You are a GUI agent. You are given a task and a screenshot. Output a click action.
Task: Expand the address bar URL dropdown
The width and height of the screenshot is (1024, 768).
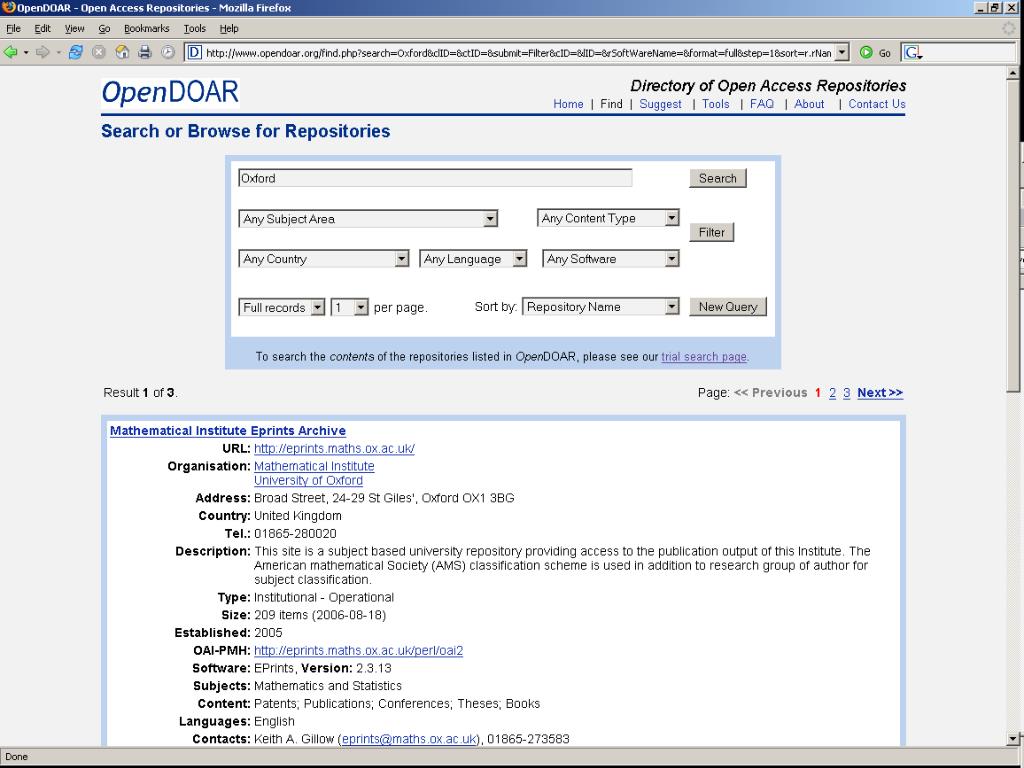click(x=842, y=52)
